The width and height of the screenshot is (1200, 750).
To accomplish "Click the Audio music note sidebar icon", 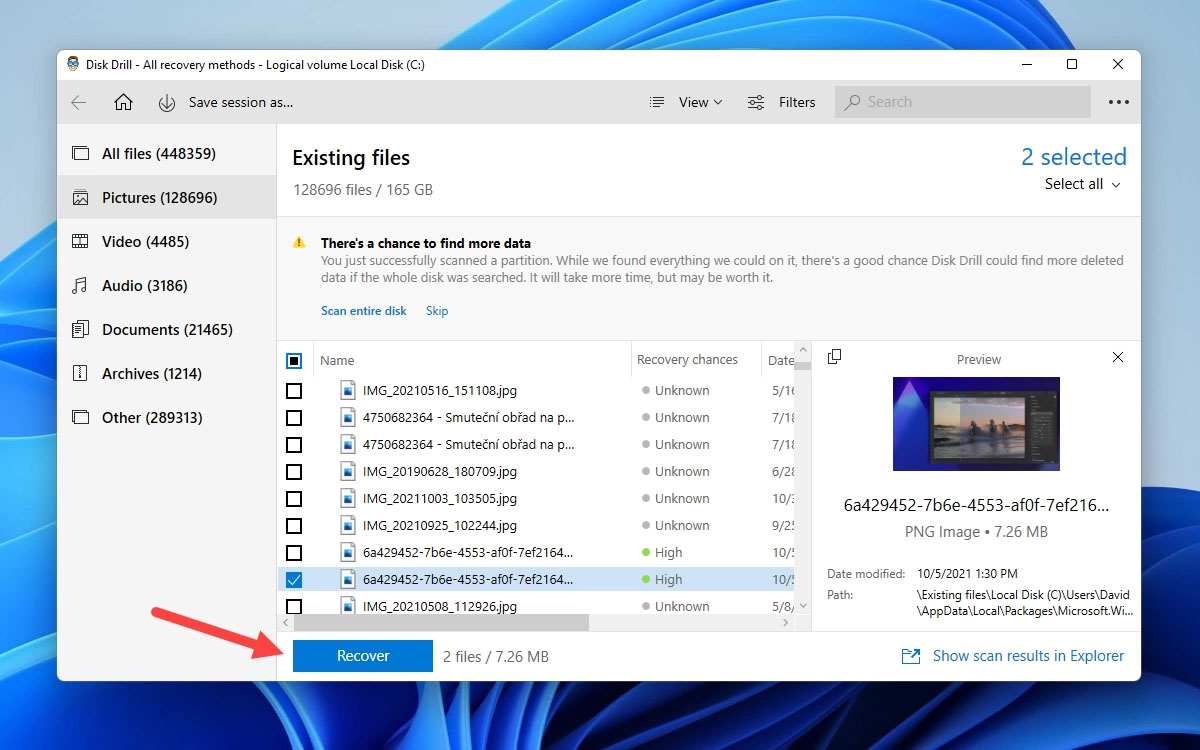I will click(x=80, y=286).
